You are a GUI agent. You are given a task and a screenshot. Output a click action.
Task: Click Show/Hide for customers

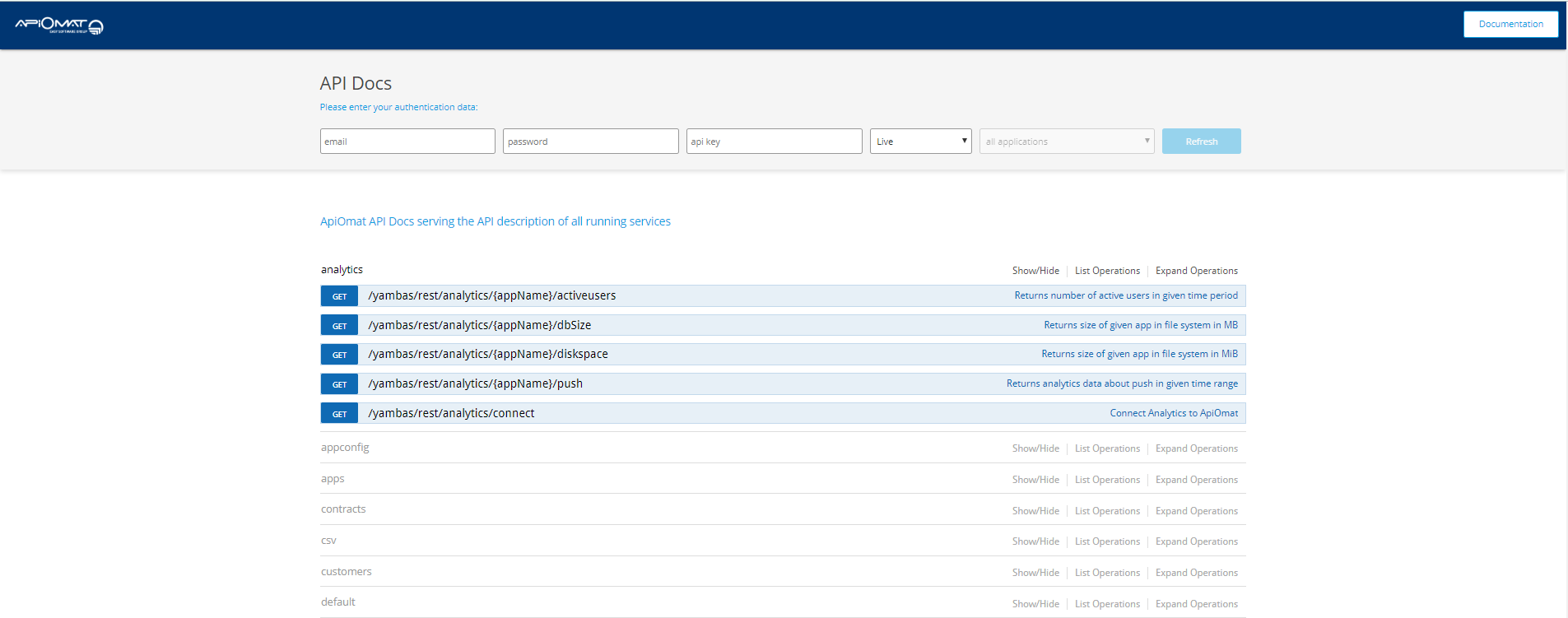(x=1035, y=573)
